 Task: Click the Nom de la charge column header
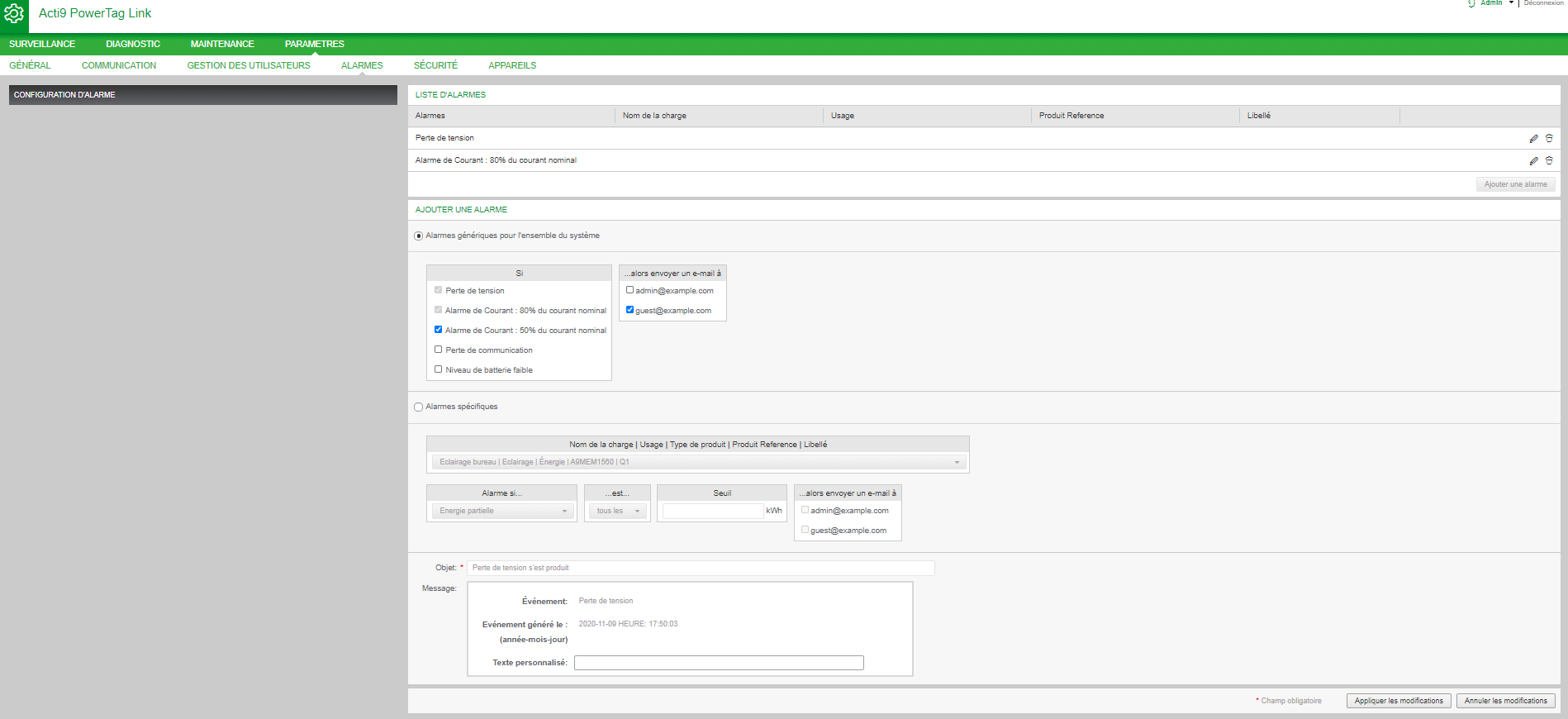[719, 116]
